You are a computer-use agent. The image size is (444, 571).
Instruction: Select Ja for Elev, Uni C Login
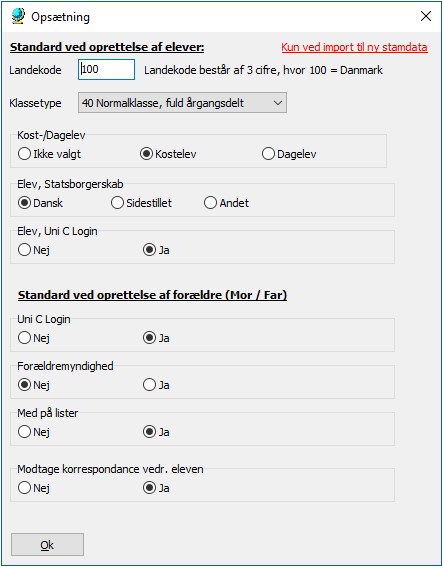tap(156, 250)
